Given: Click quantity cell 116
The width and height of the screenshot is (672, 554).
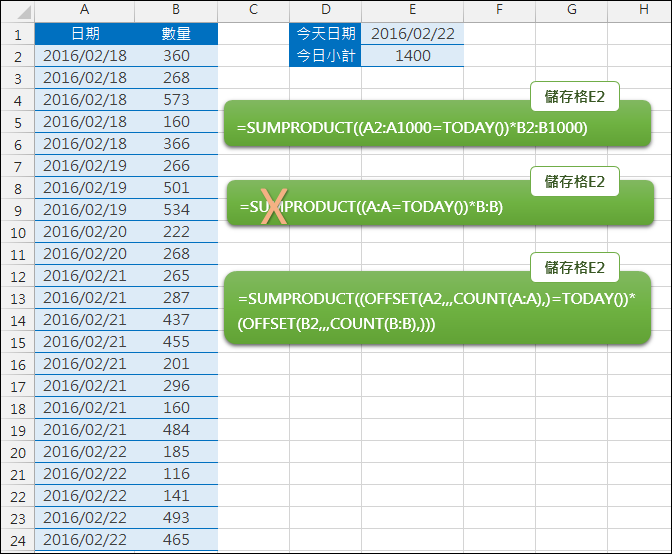Looking at the screenshot, I should [x=176, y=473].
